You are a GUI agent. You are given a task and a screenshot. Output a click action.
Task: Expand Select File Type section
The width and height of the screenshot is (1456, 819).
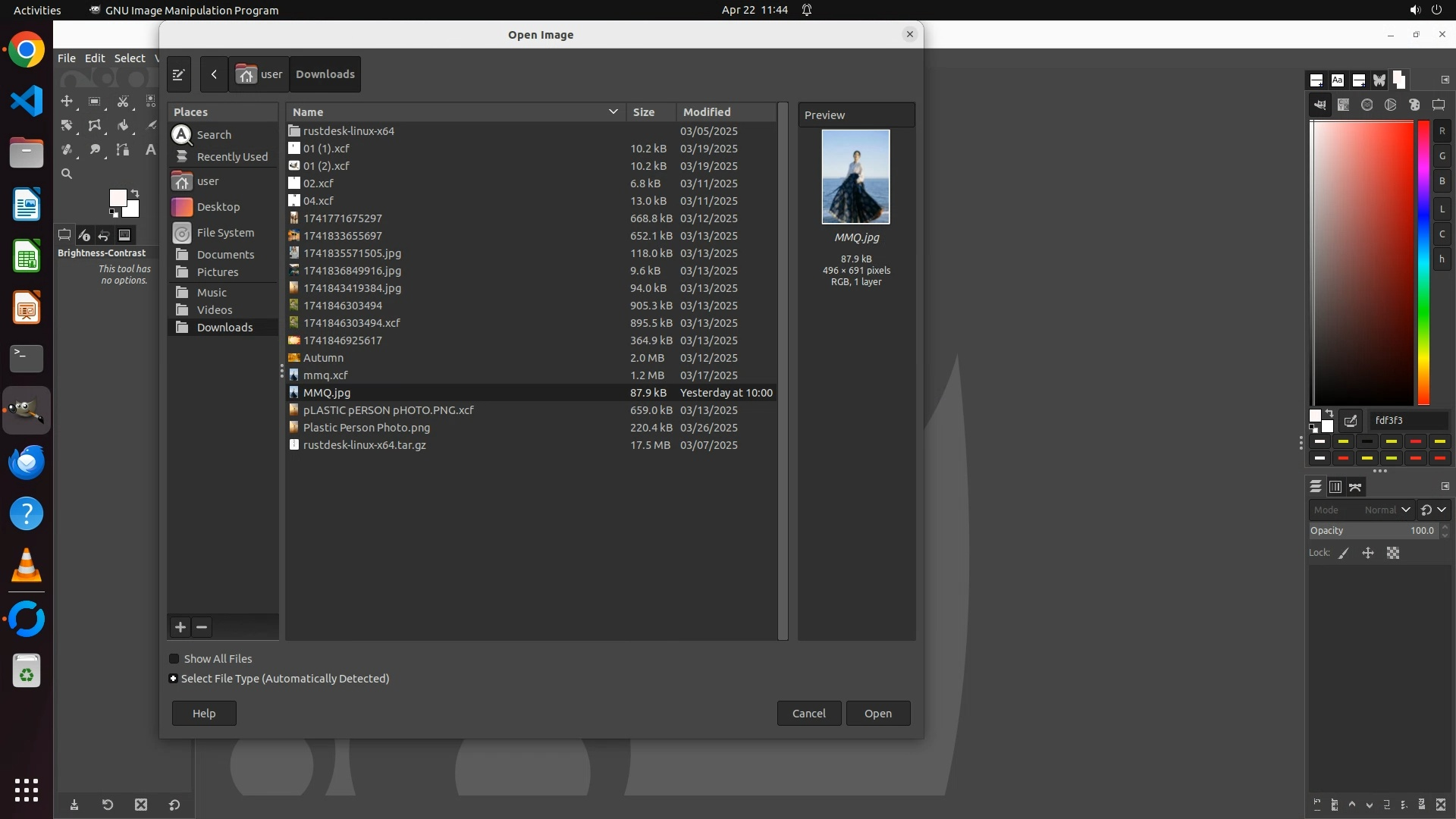click(x=174, y=679)
